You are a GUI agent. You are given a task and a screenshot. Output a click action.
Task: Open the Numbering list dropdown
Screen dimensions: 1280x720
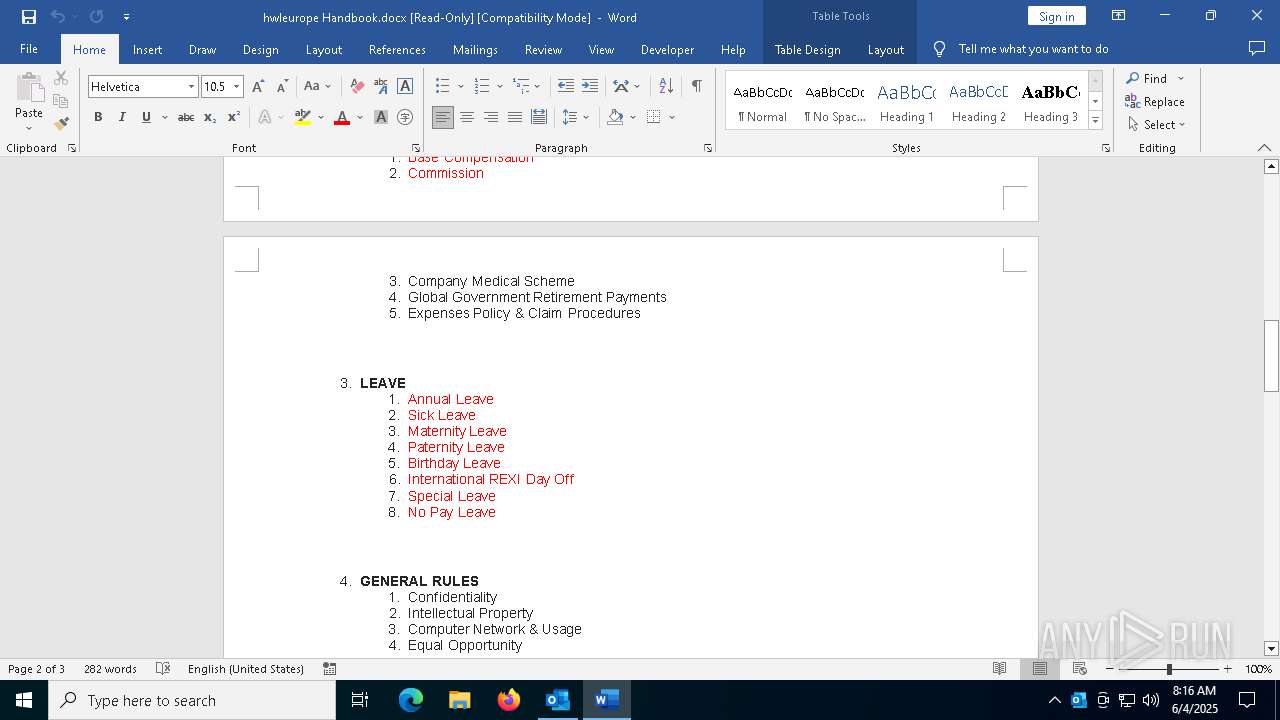499,87
